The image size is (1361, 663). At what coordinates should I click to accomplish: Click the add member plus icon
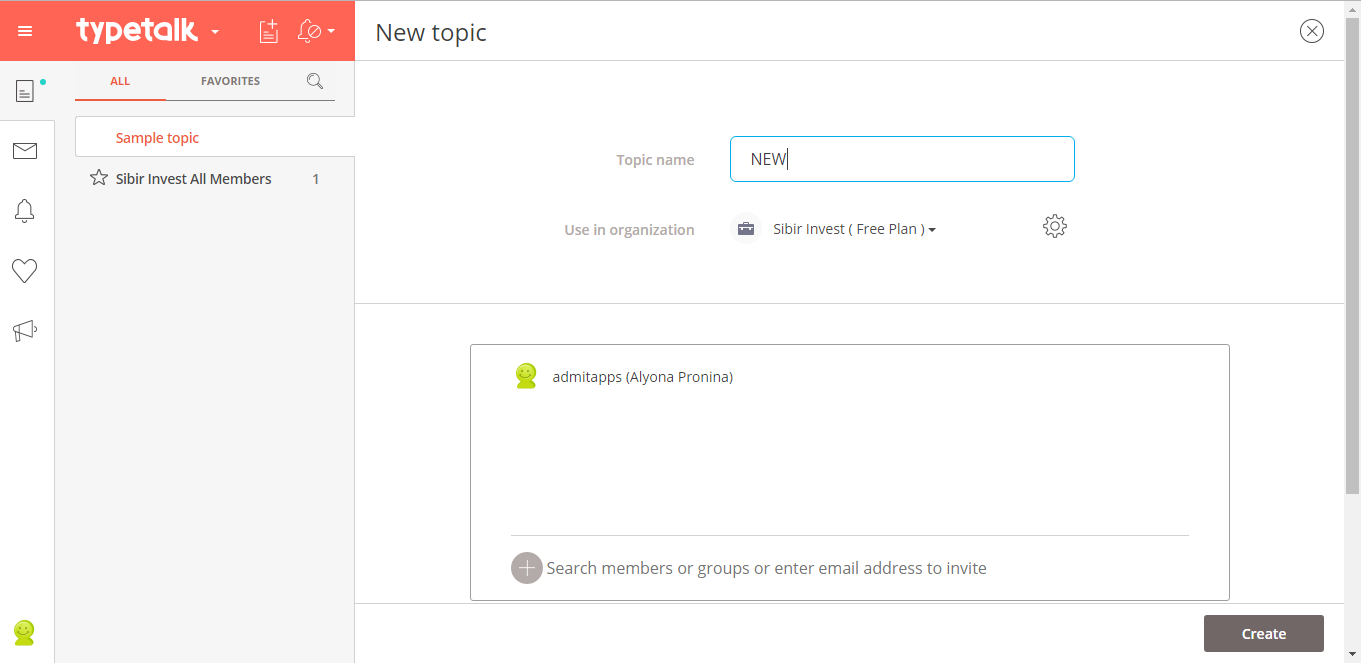[x=527, y=568]
